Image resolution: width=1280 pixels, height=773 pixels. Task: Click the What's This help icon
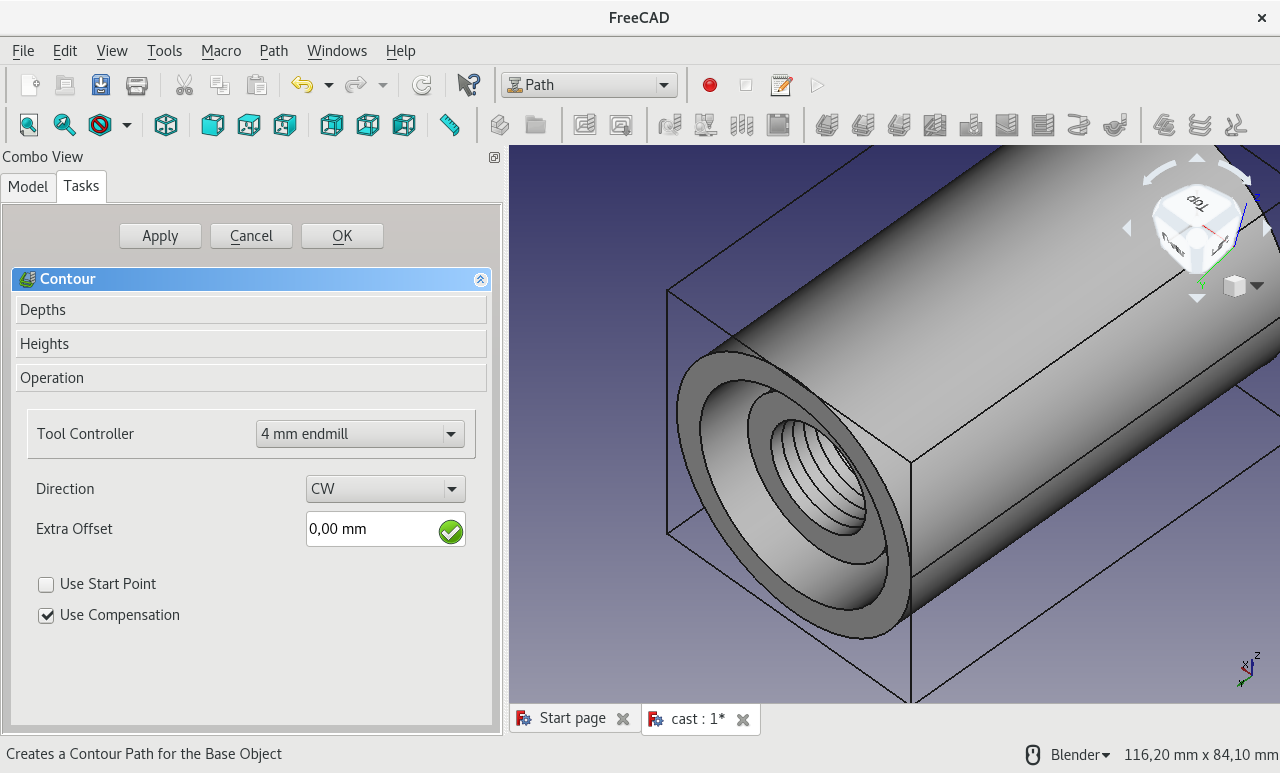tap(467, 85)
